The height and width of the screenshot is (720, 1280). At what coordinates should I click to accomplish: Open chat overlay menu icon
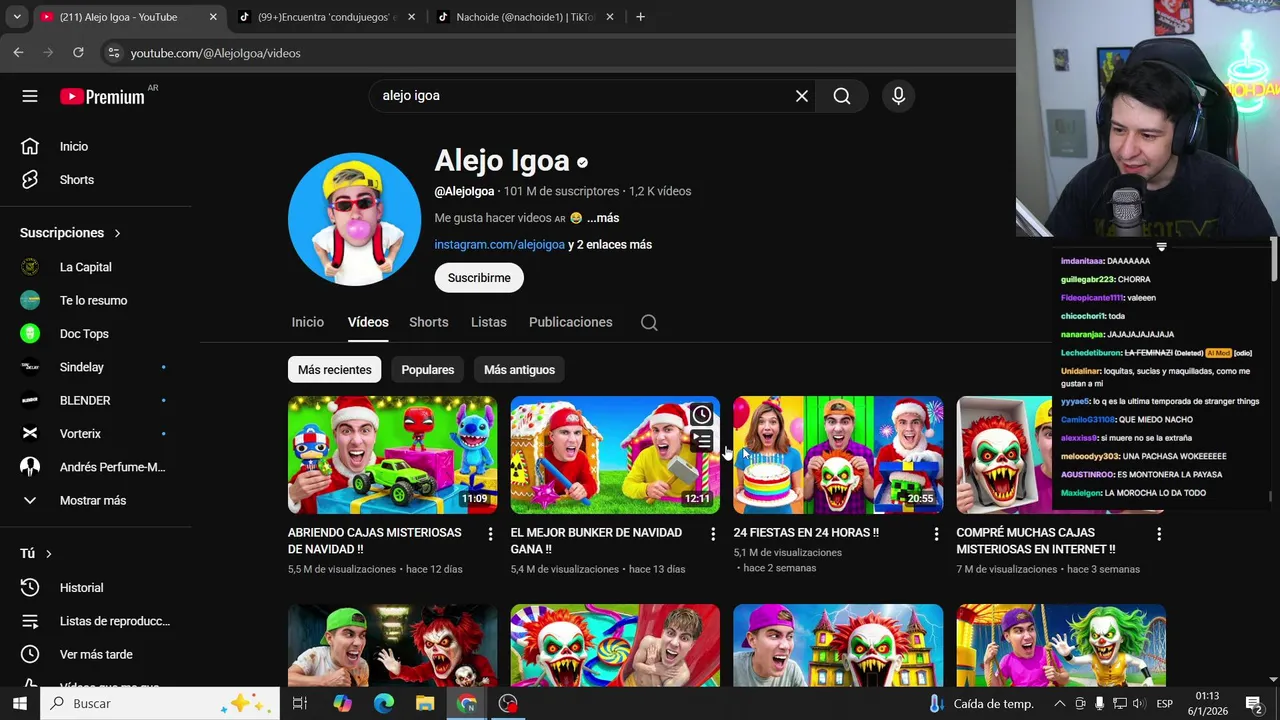[x=1161, y=247]
